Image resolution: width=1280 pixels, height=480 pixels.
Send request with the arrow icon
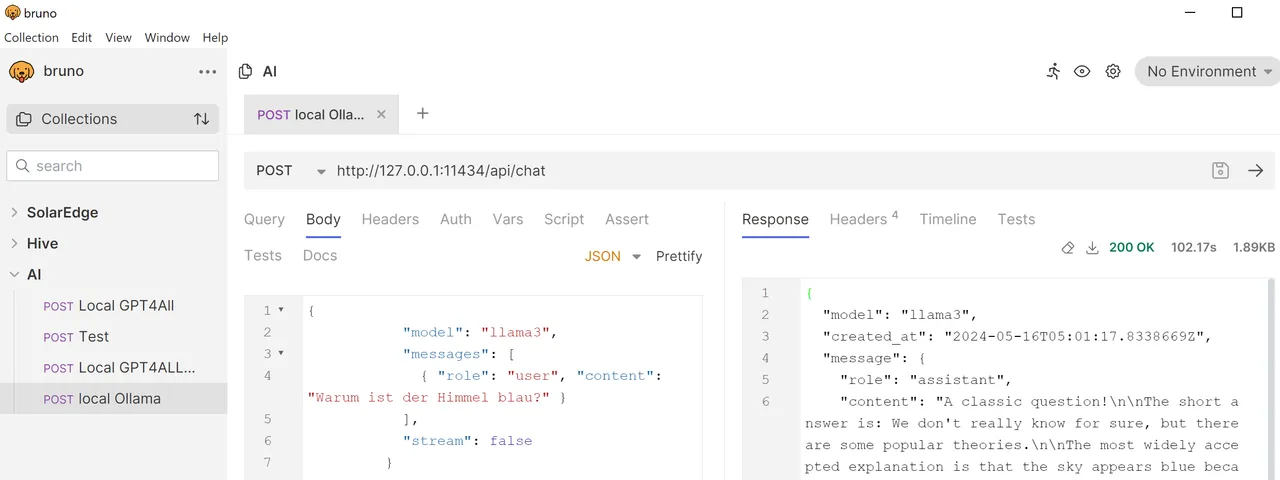click(1256, 171)
